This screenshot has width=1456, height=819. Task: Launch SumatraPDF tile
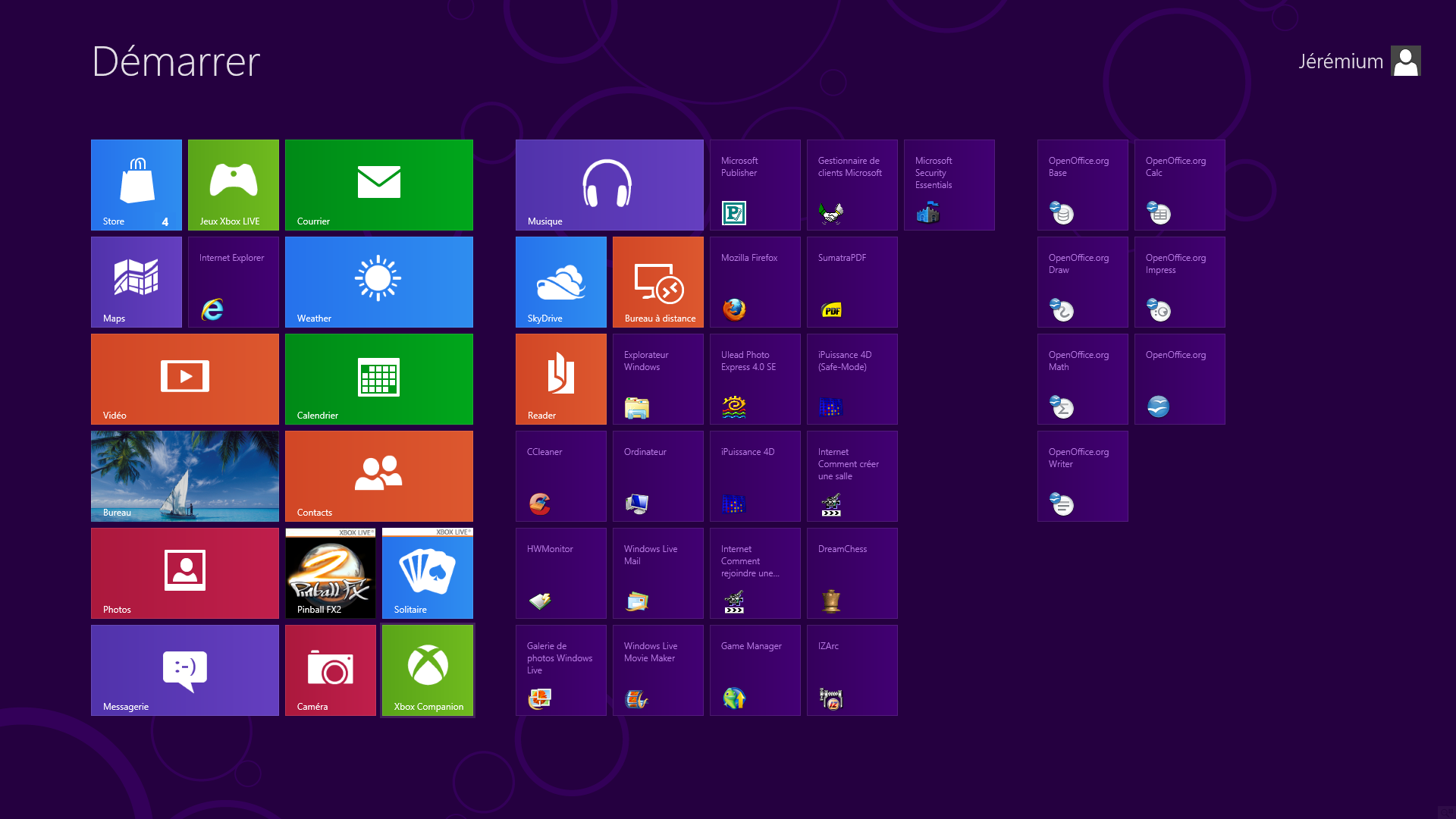tap(852, 281)
